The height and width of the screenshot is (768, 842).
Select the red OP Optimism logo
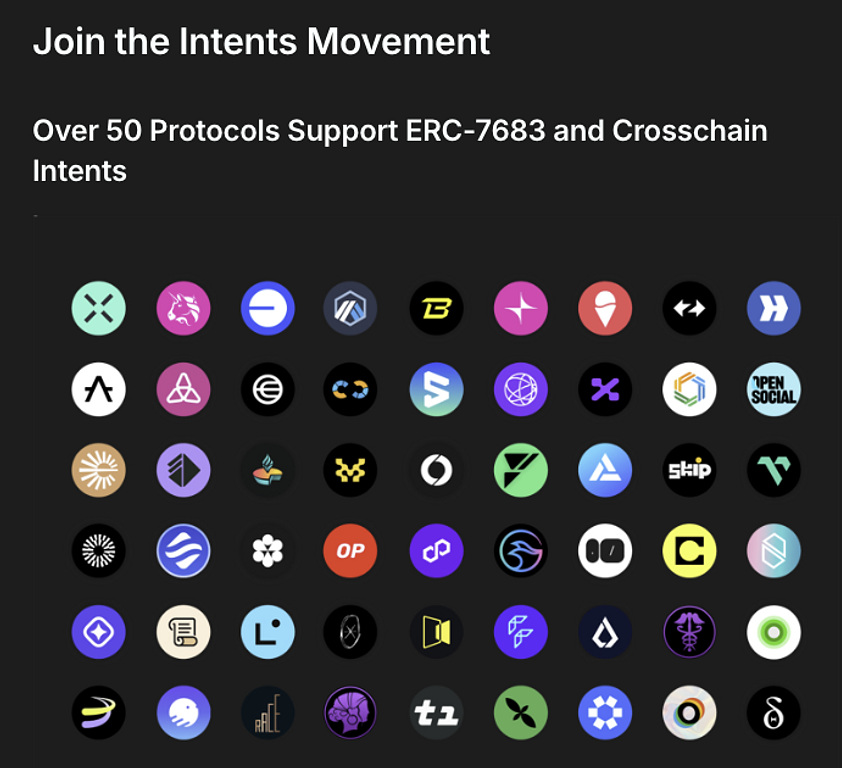pyautogui.click(x=350, y=551)
